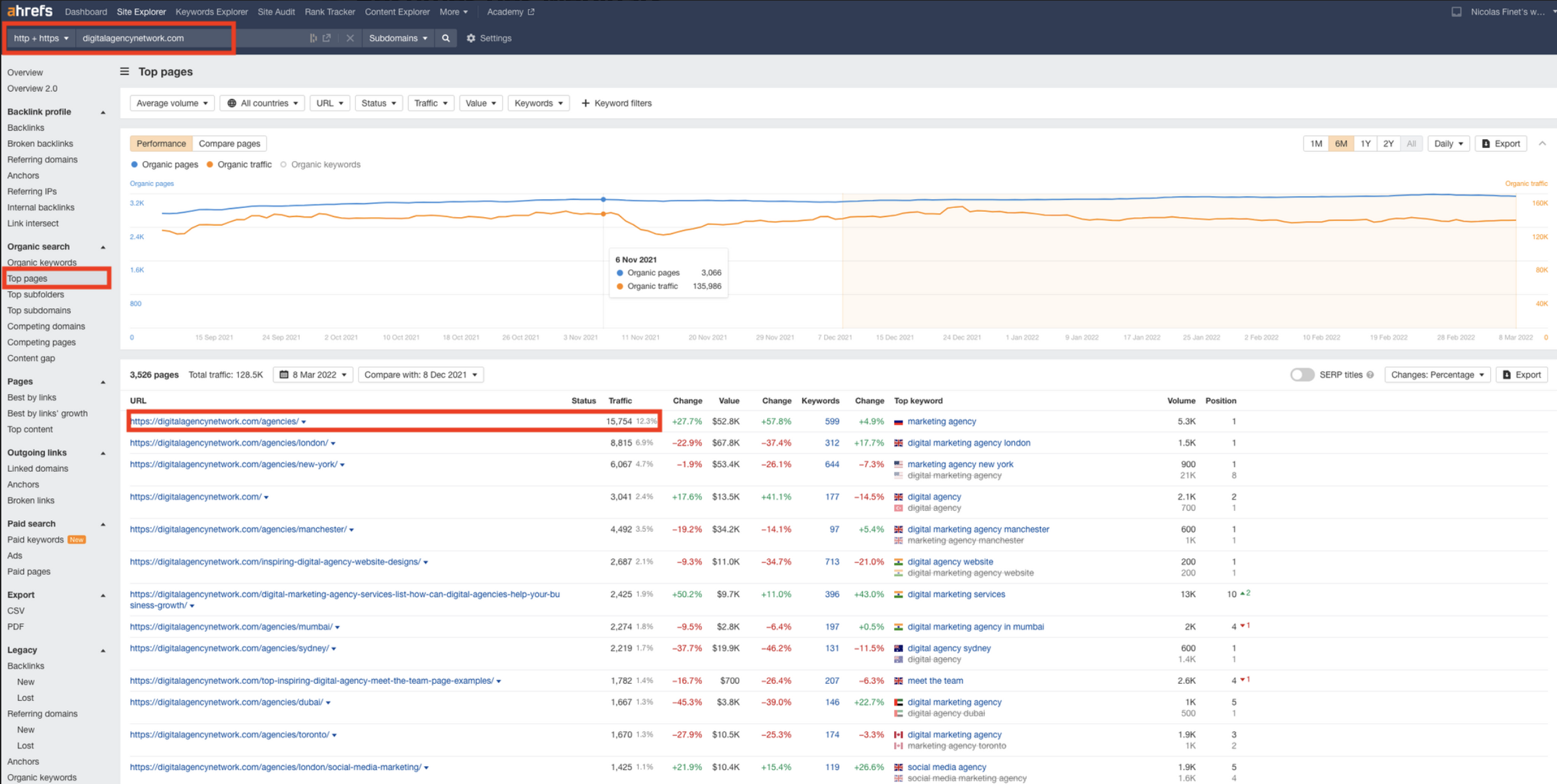Select the 1M time range

coord(1315,144)
